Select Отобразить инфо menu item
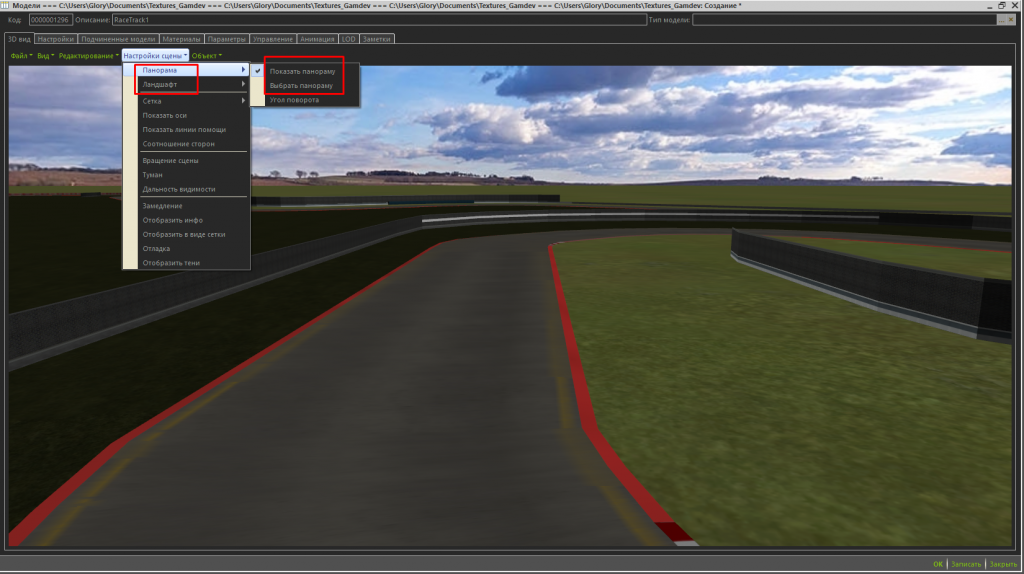 [x=187, y=220]
